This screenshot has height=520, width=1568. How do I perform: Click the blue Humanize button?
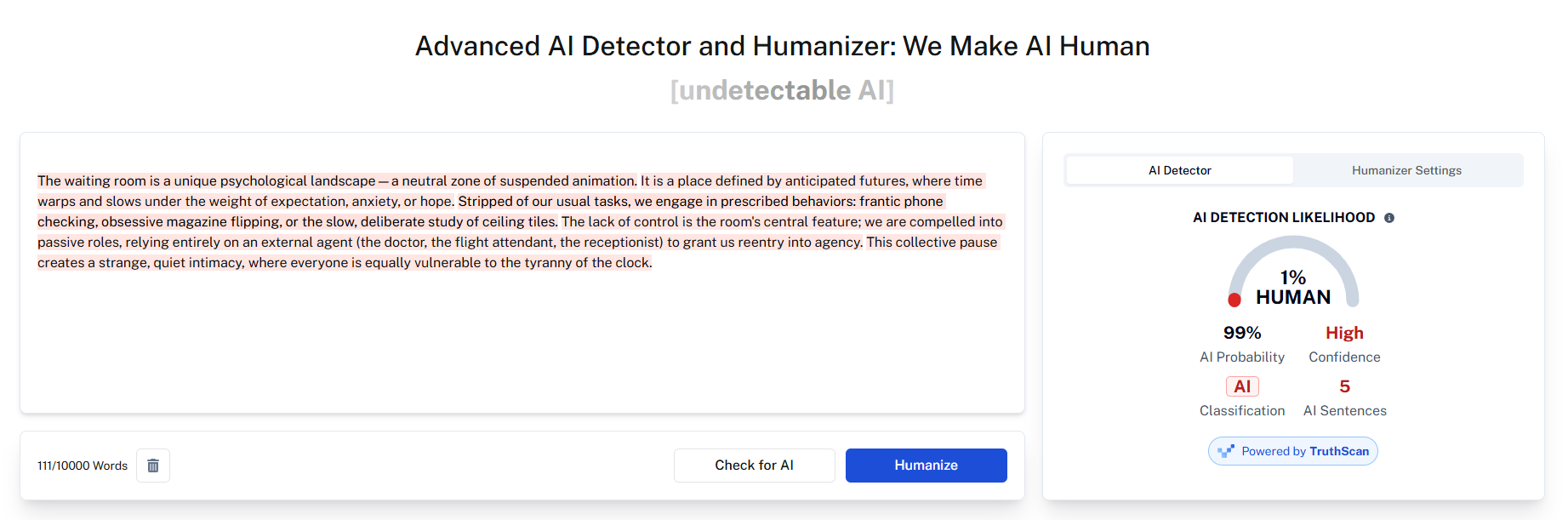coord(926,466)
